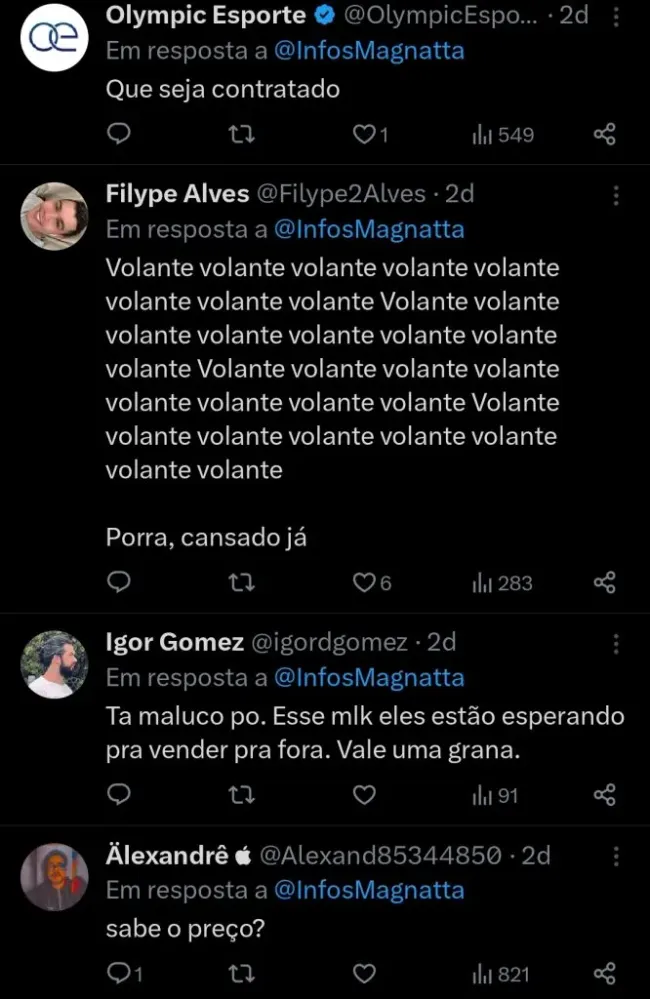Open more options on Filype Alves's tweet
This screenshot has height=999, width=650.
(617, 195)
